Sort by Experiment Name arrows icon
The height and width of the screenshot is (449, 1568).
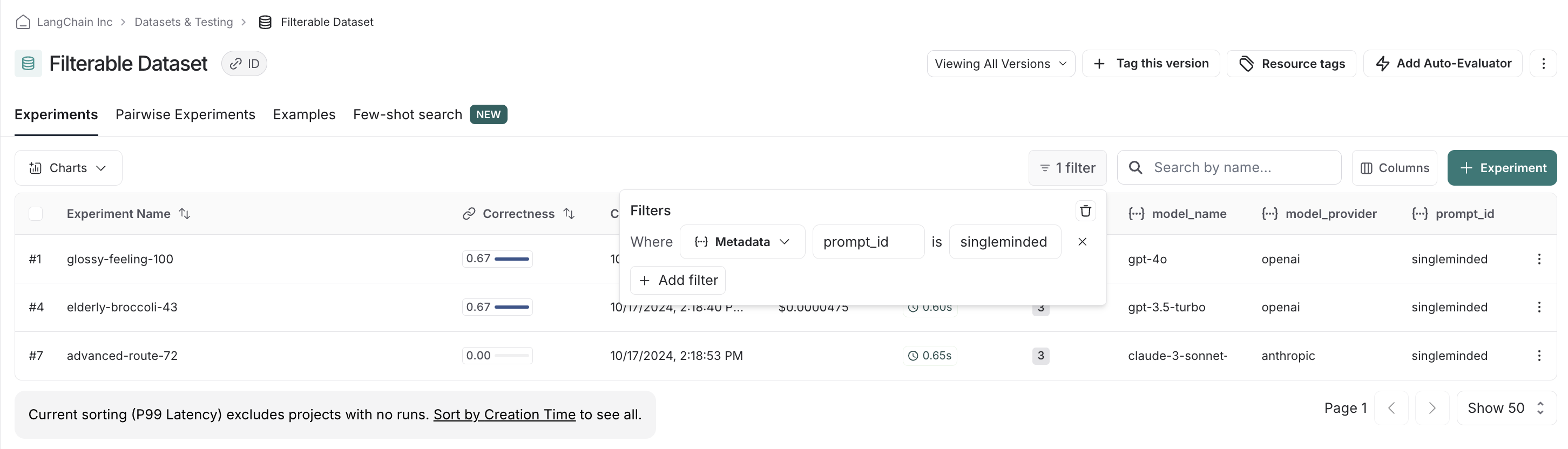[x=185, y=214]
